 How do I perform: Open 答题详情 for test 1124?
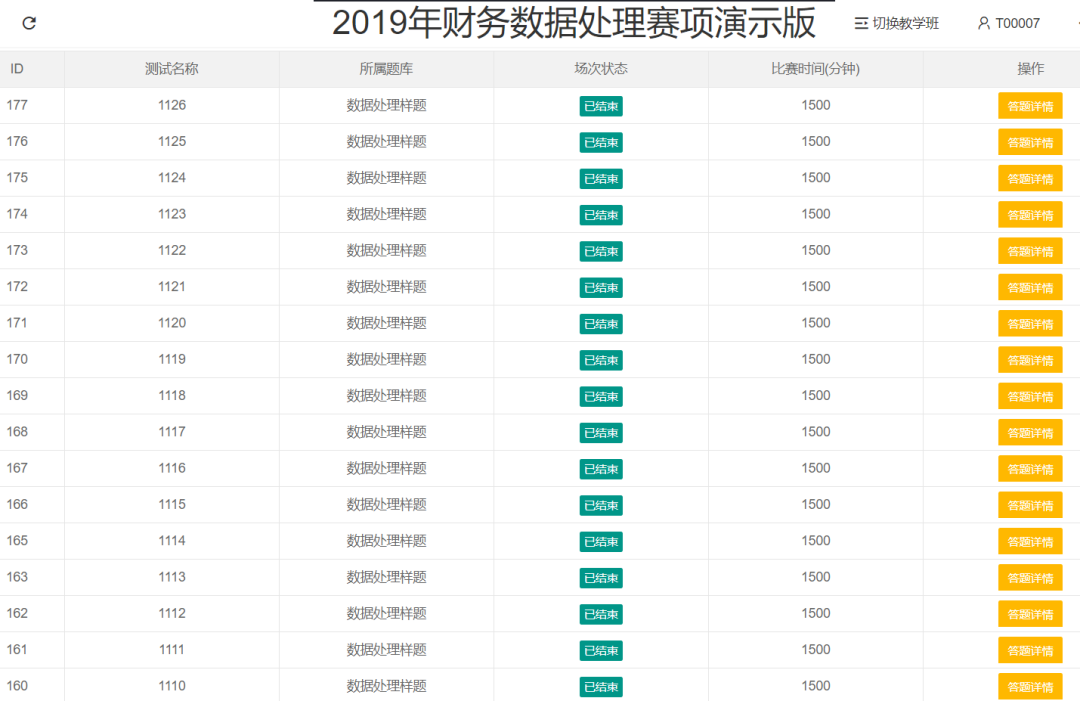(x=1030, y=178)
